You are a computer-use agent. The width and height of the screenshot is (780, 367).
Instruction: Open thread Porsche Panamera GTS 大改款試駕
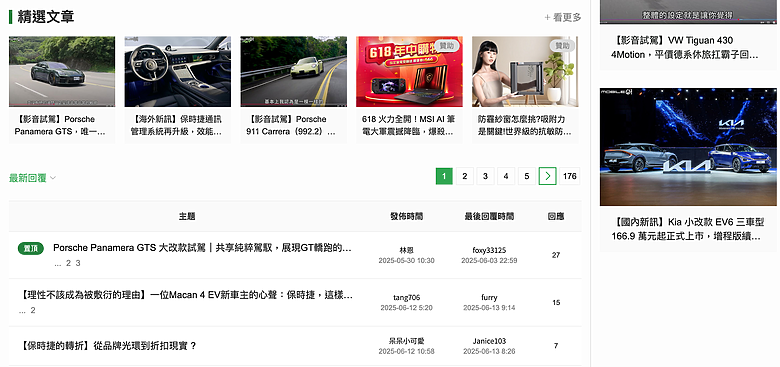(202, 248)
